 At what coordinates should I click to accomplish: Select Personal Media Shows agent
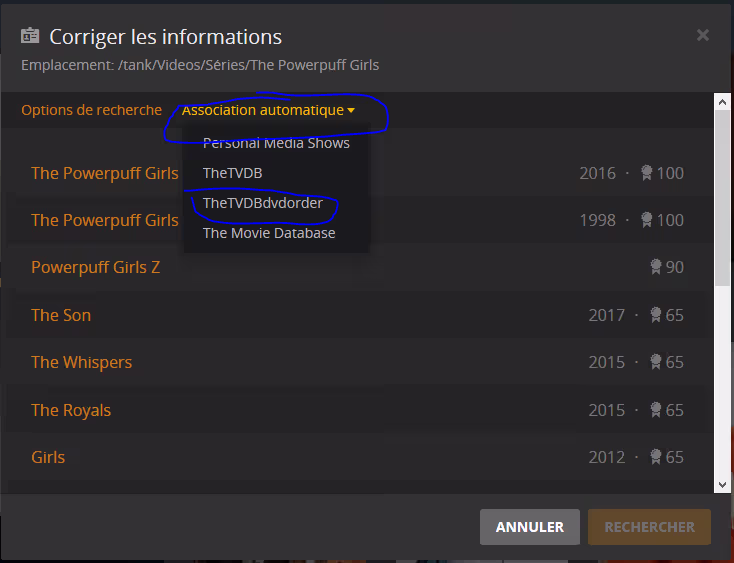click(x=276, y=143)
